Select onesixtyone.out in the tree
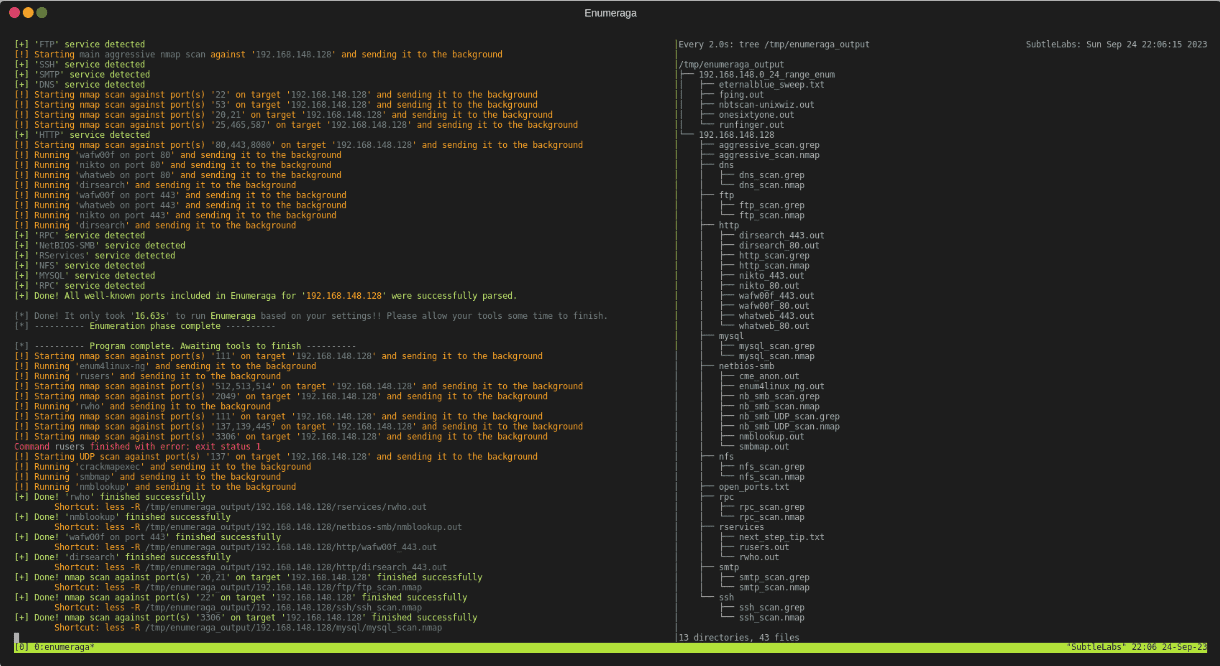Viewport: 1220px width, 666px height. point(755,115)
